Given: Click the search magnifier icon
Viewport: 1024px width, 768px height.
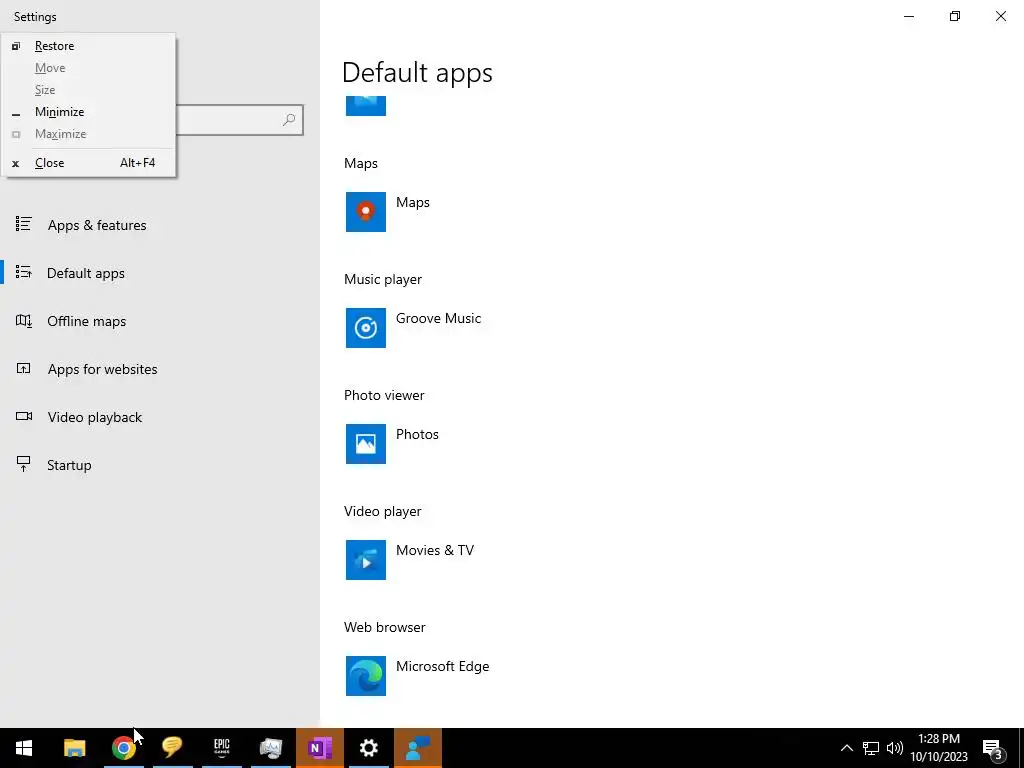Looking at the screenshot, I should coord(289,120).
